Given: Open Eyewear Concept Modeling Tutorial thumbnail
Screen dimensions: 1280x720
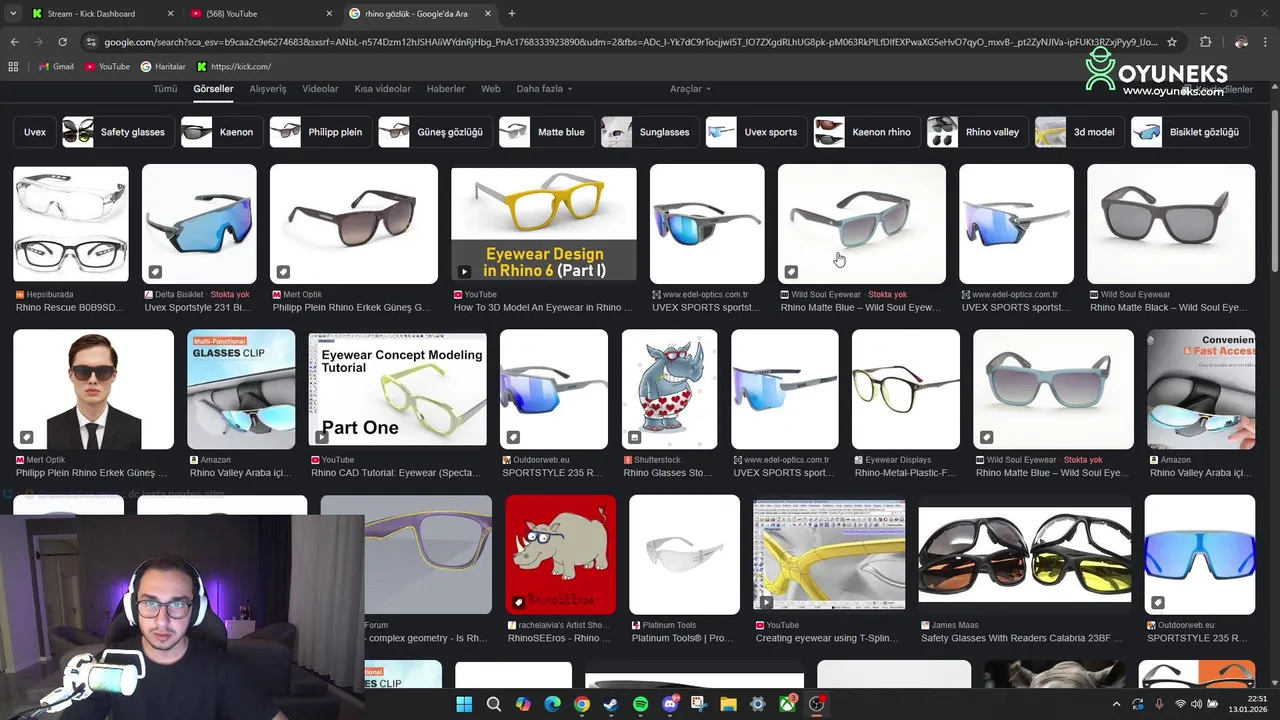Looking at the screenshot, I should click(398, 389).
